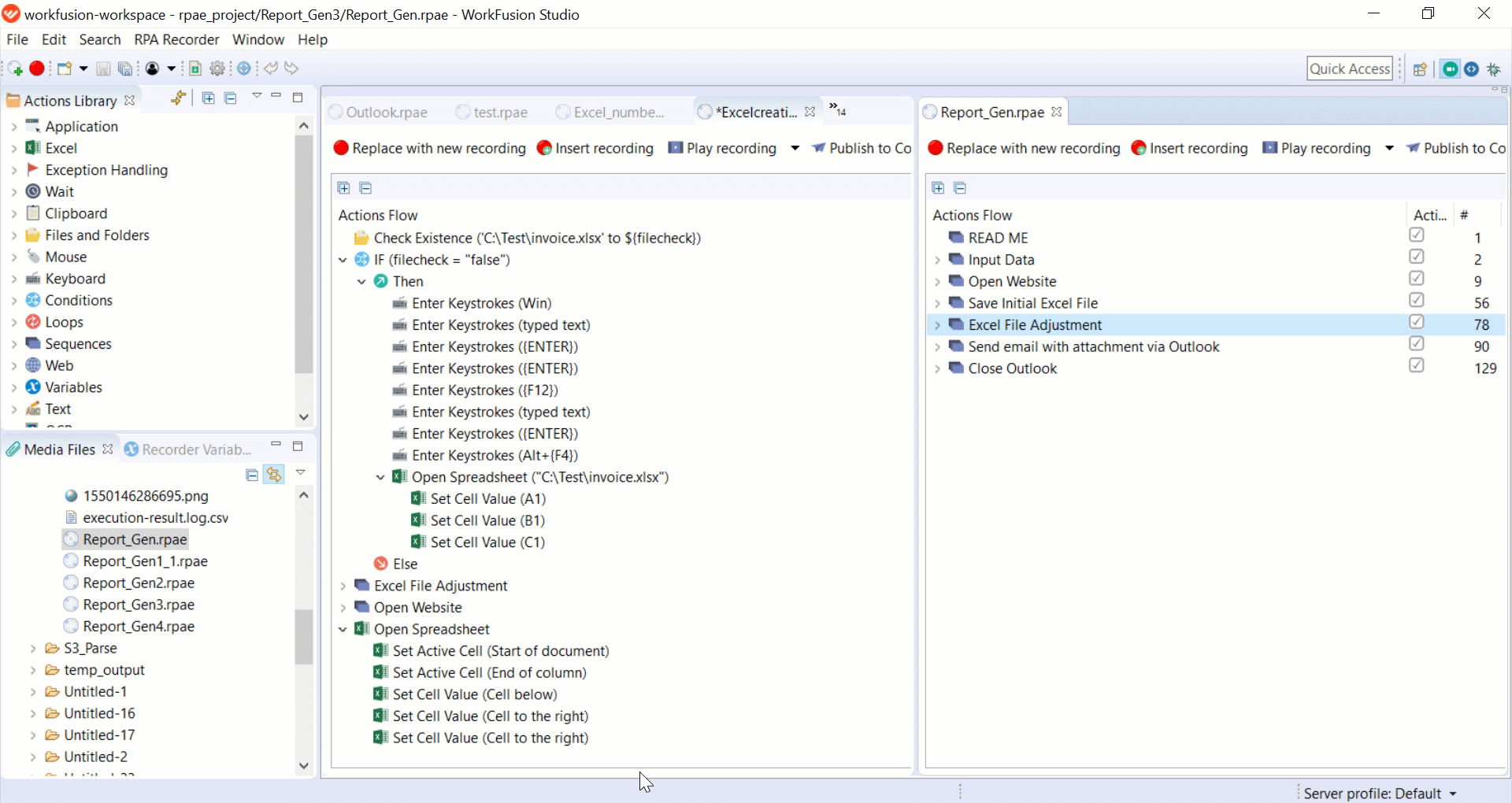Toggle the READ ME active checkbox
This screenshot has width=1512, height=803.
click(x=1417, y=235)
